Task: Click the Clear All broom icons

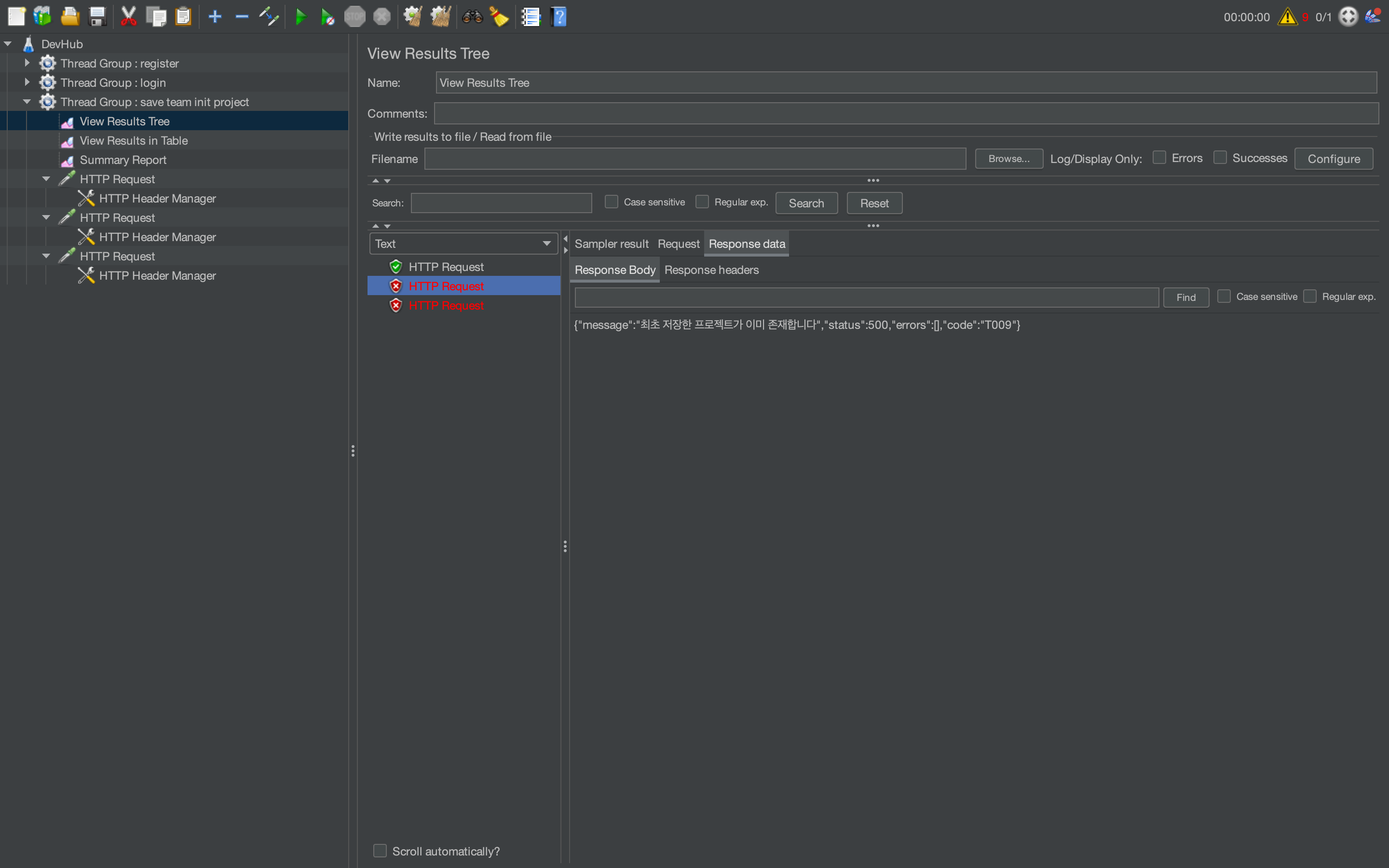Action: click(x=441, y=17)
